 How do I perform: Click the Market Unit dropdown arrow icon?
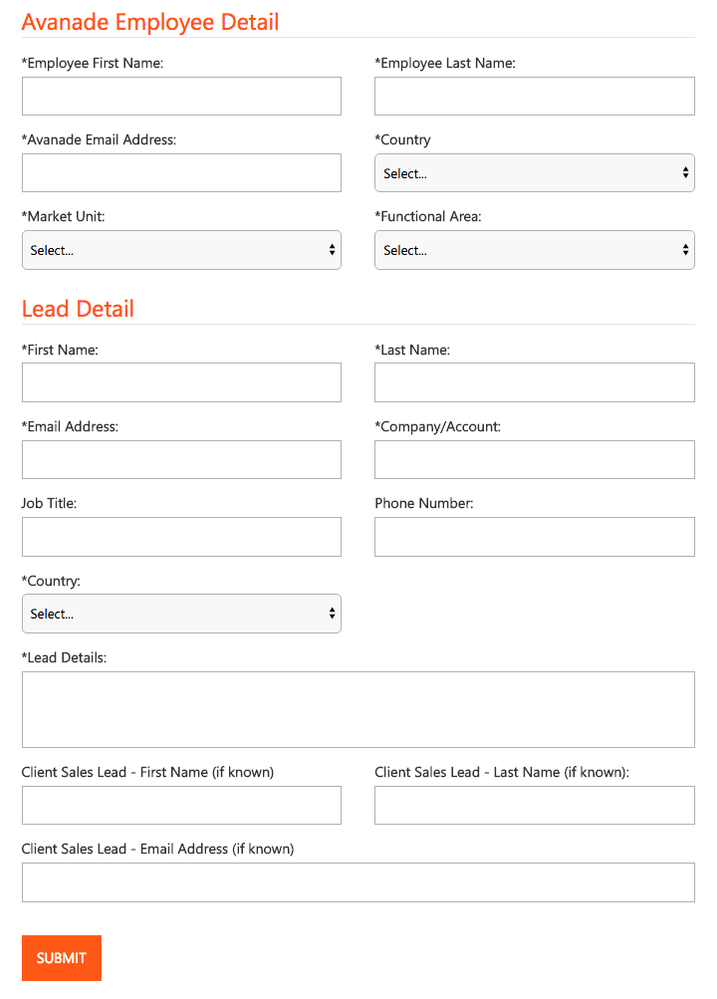pos(332,250)
